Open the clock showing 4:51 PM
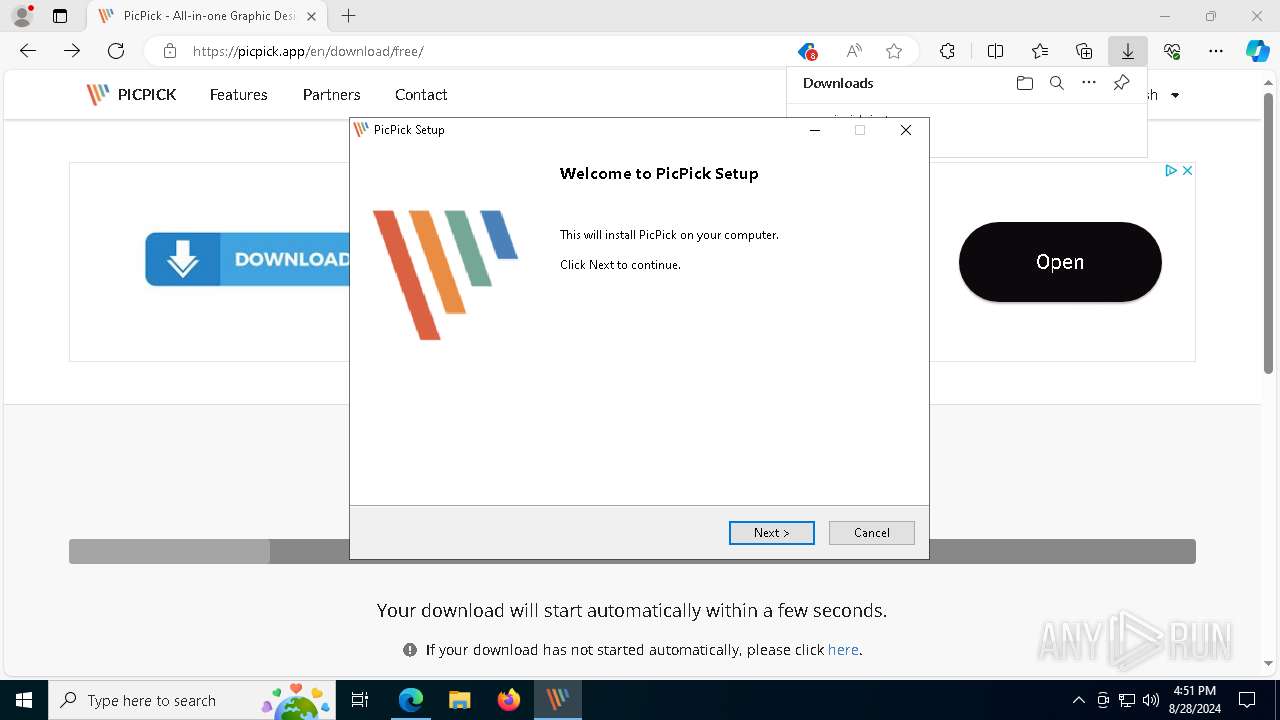The height and width of the screenshot is (720, 1280). [1194, 700]
